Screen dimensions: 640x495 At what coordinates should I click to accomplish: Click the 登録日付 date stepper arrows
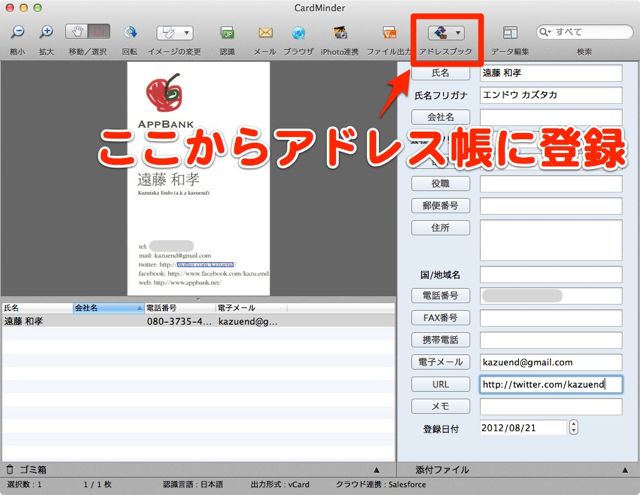(573, 427)
